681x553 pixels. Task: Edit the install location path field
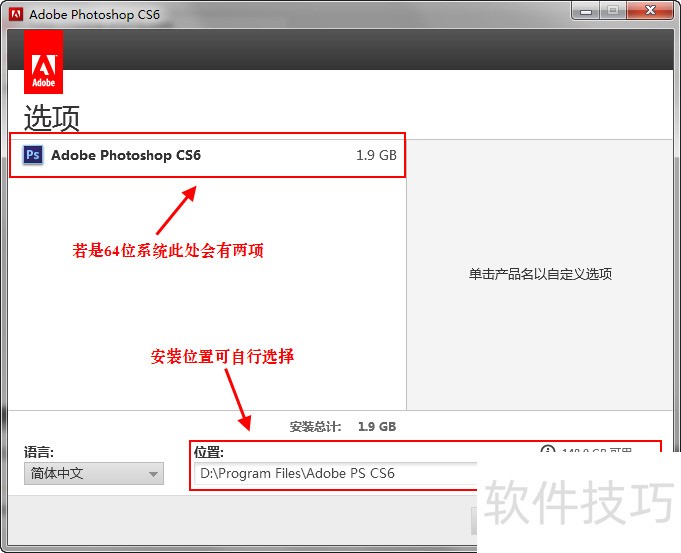click(337, 473)
